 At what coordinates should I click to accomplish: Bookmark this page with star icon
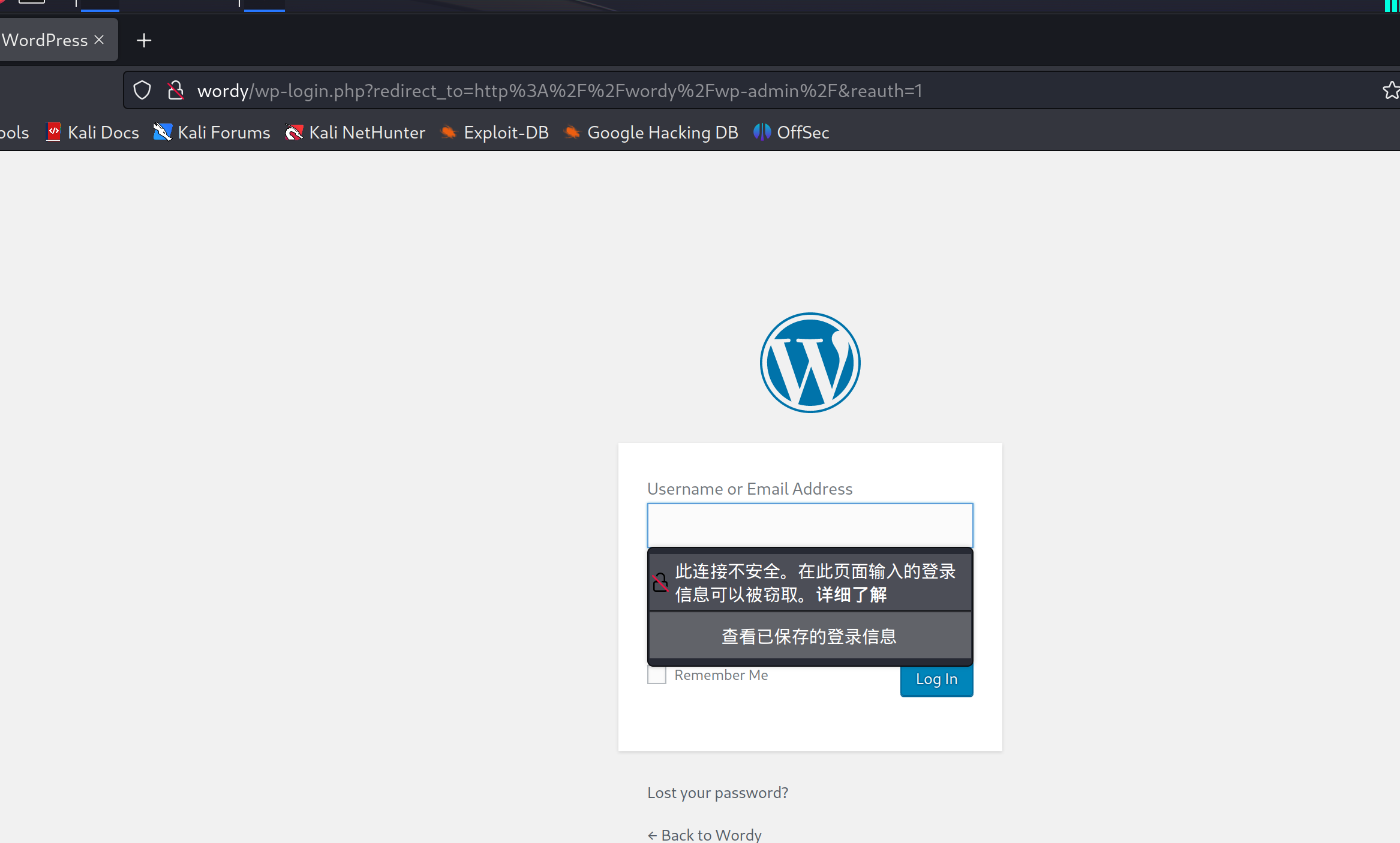pyautogui.click(x=1390, y=91)
